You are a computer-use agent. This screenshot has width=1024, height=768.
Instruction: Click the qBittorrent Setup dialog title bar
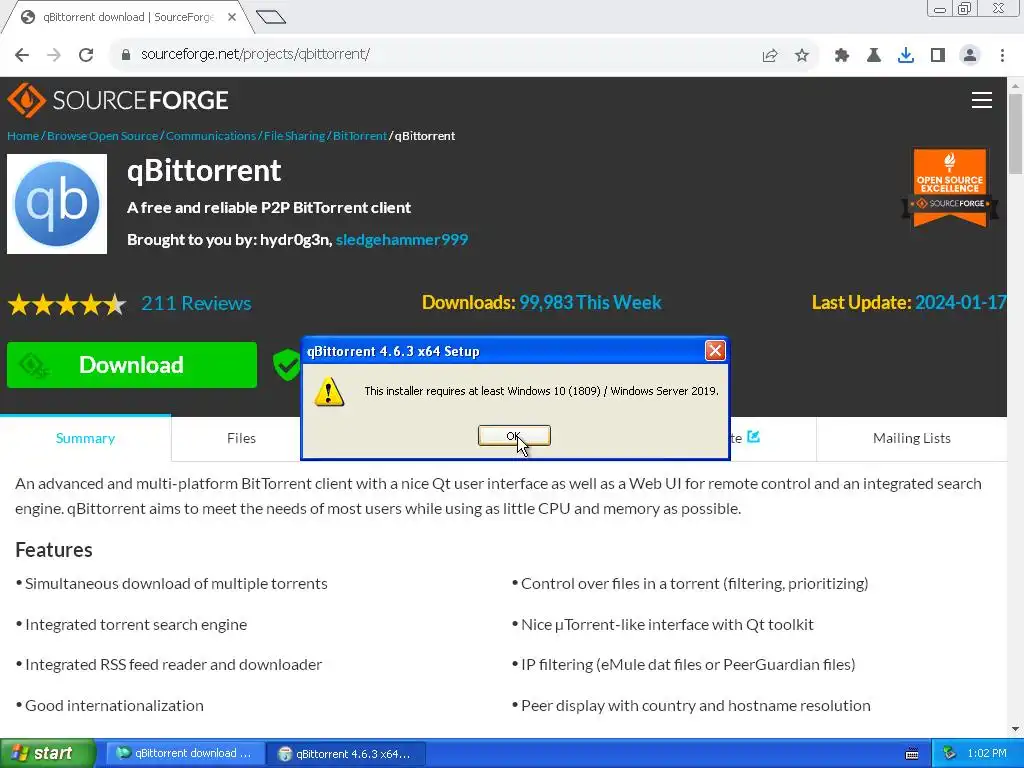(x=503, y=351)
